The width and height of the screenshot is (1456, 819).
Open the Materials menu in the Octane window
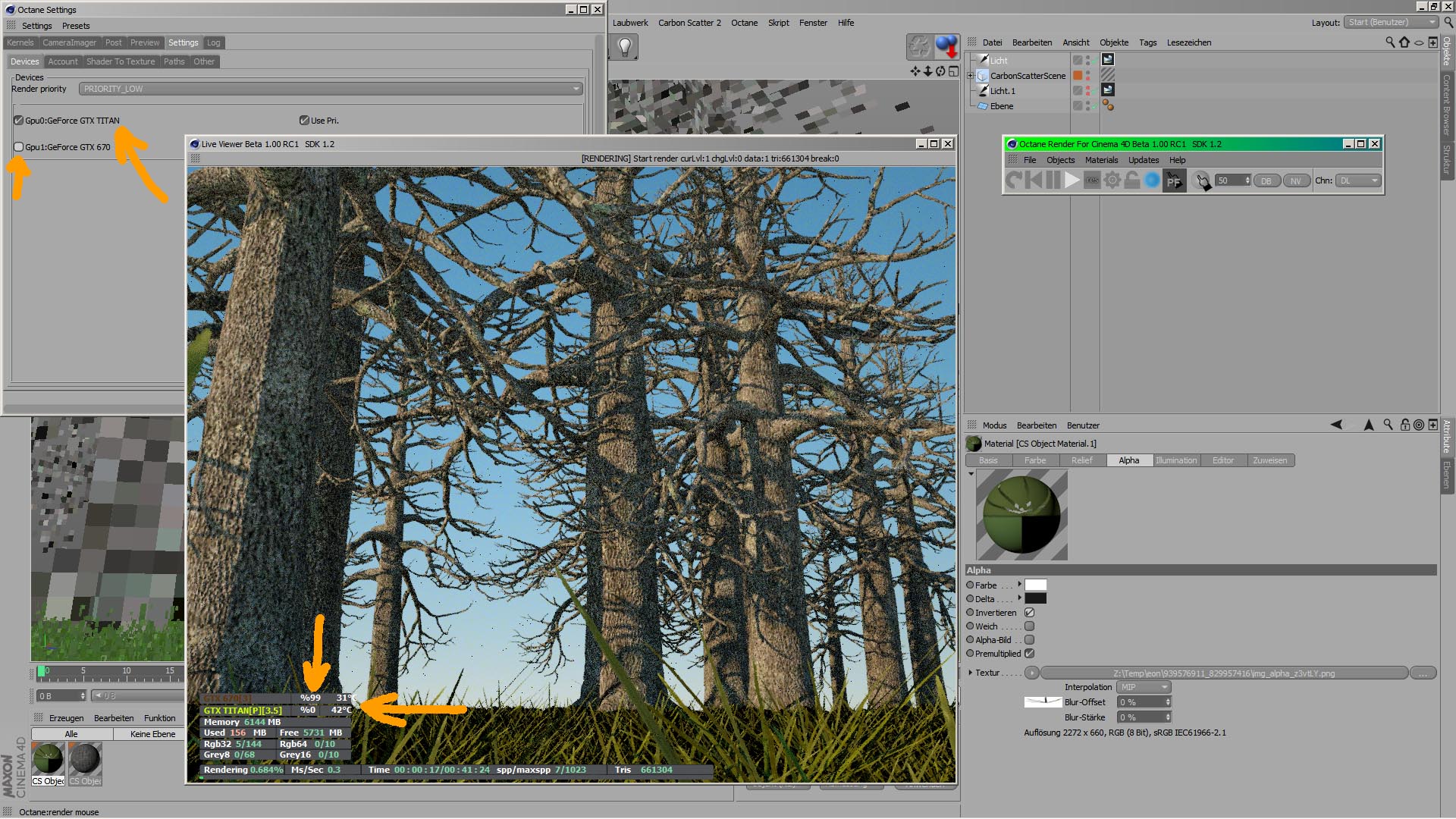coord(1101,160)
